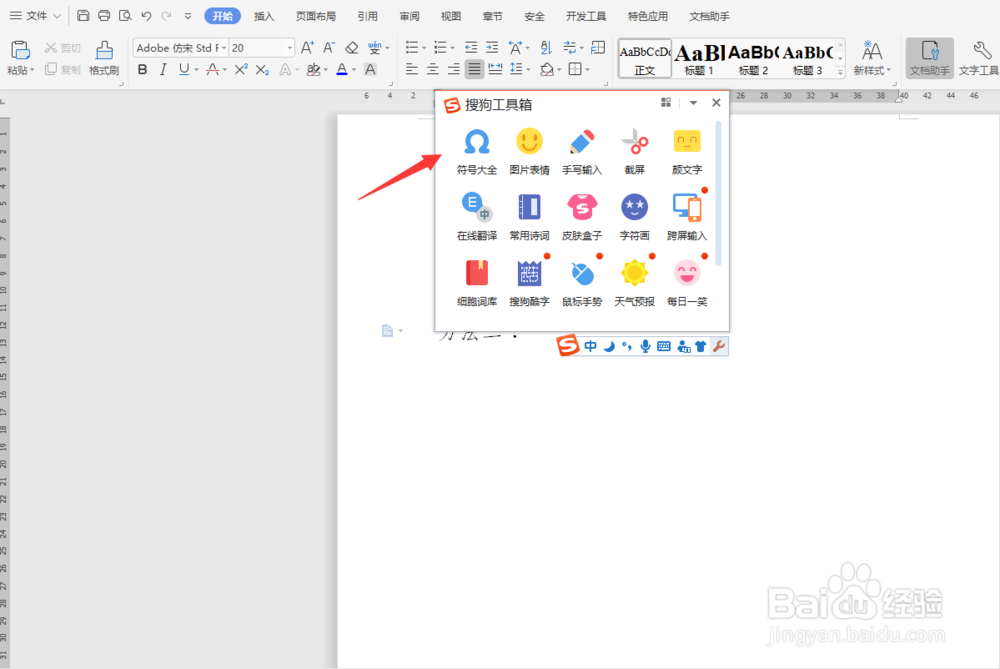Click the Sogou toolbox grid view icon
This screenshot has height=669, width=1000.
(666, 102)
